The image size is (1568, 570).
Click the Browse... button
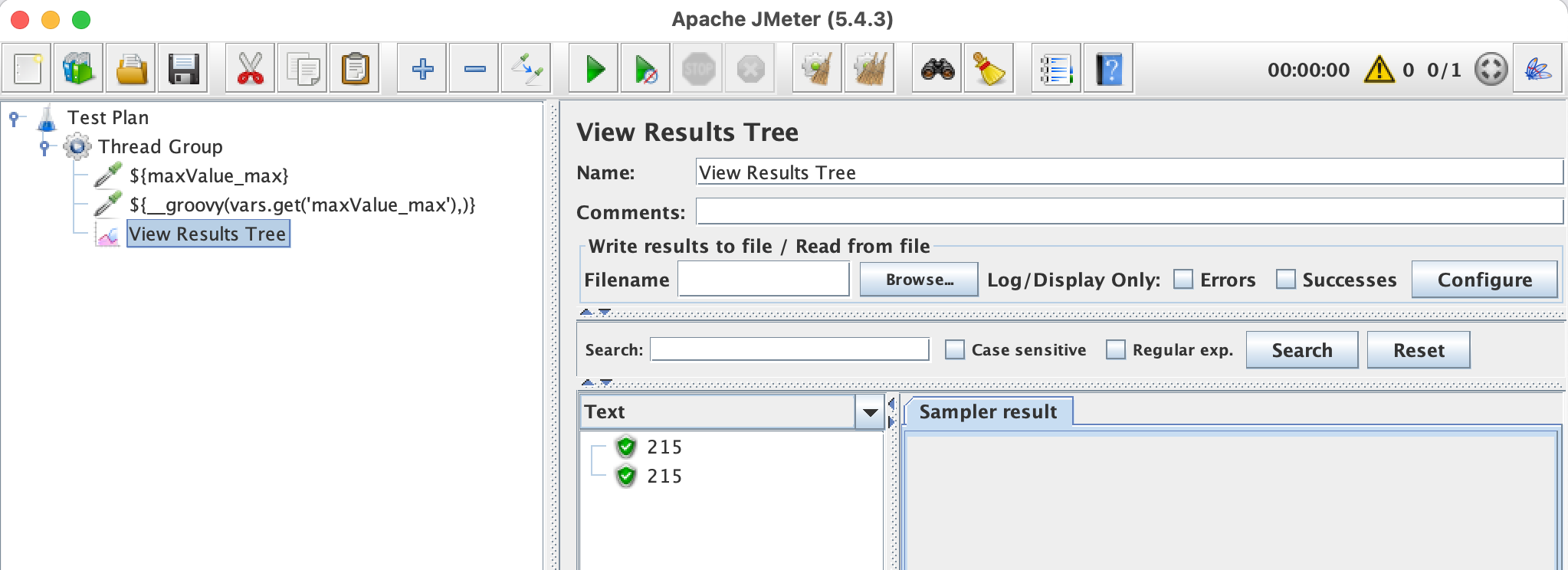pos(919,280)
